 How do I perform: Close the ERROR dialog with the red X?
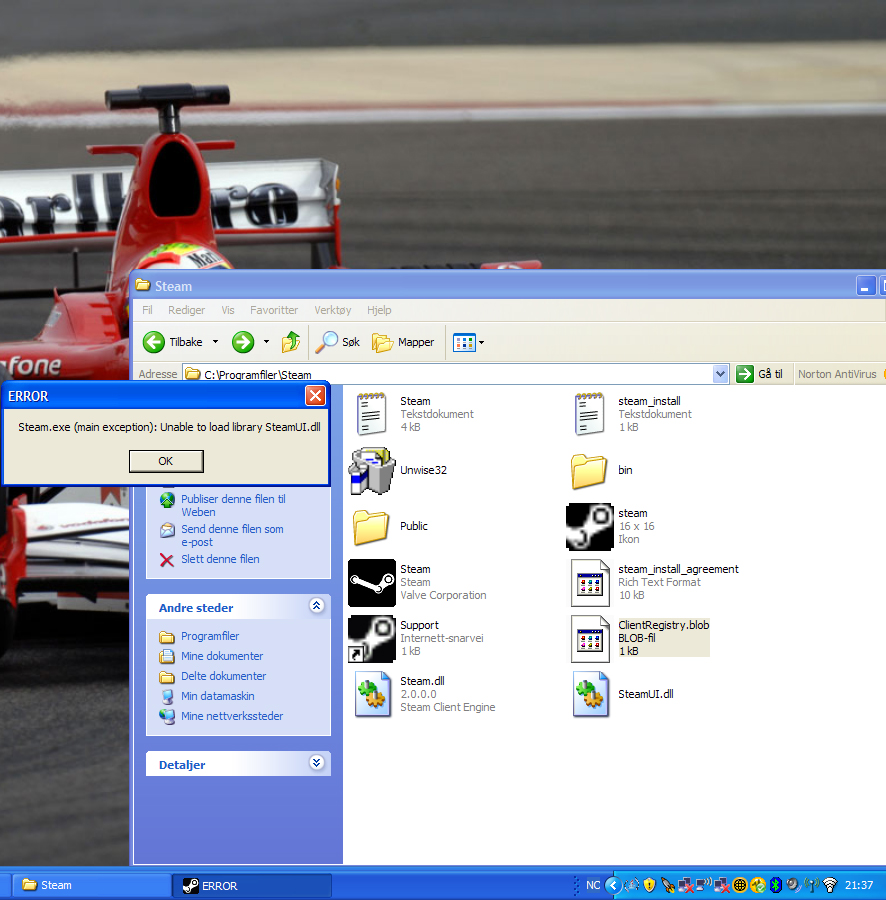click(x=315, y=395)
